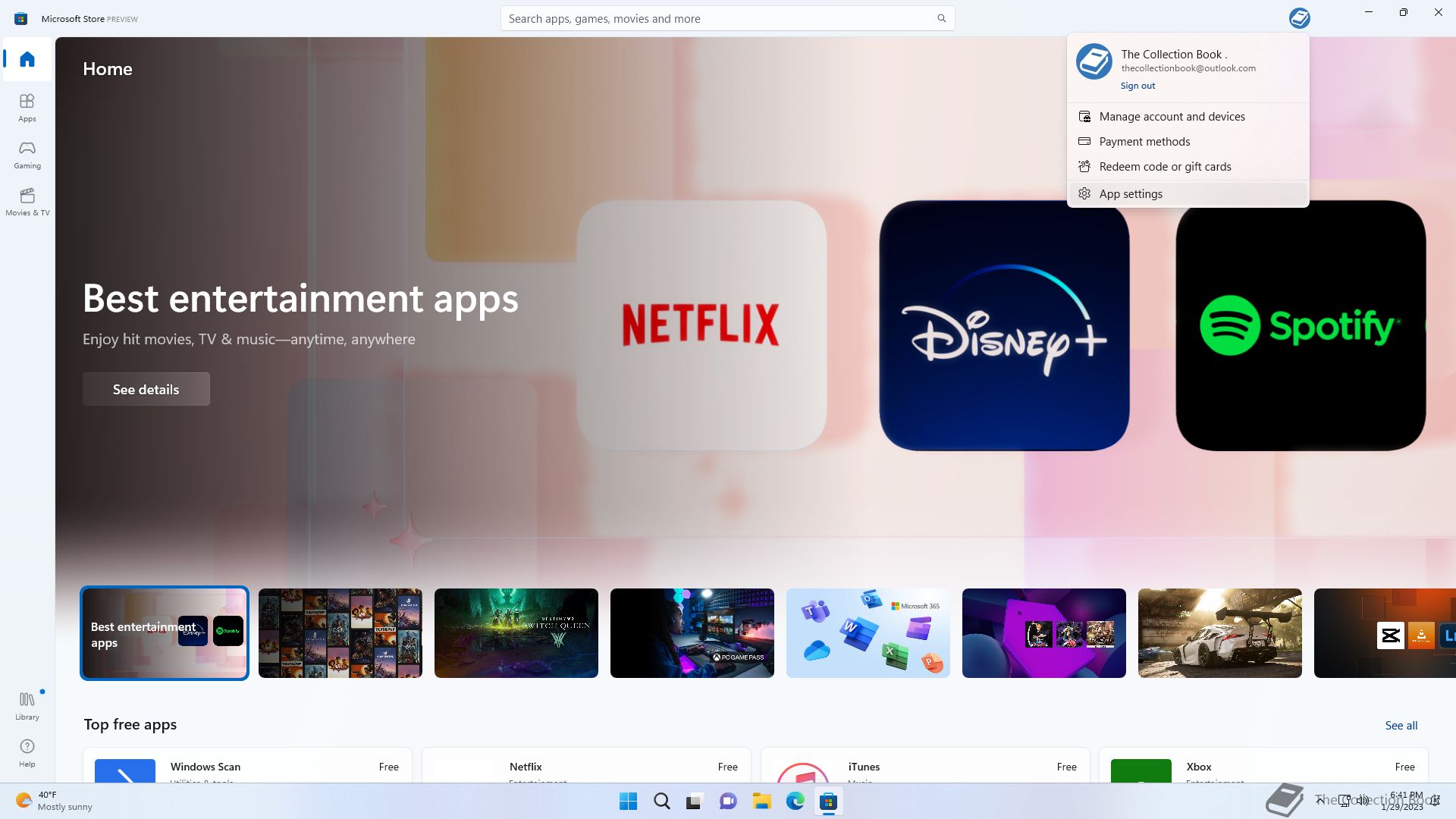Open the Windows Scan app card
Viewport: 1456px width, 819px height.
pos(247,765)
